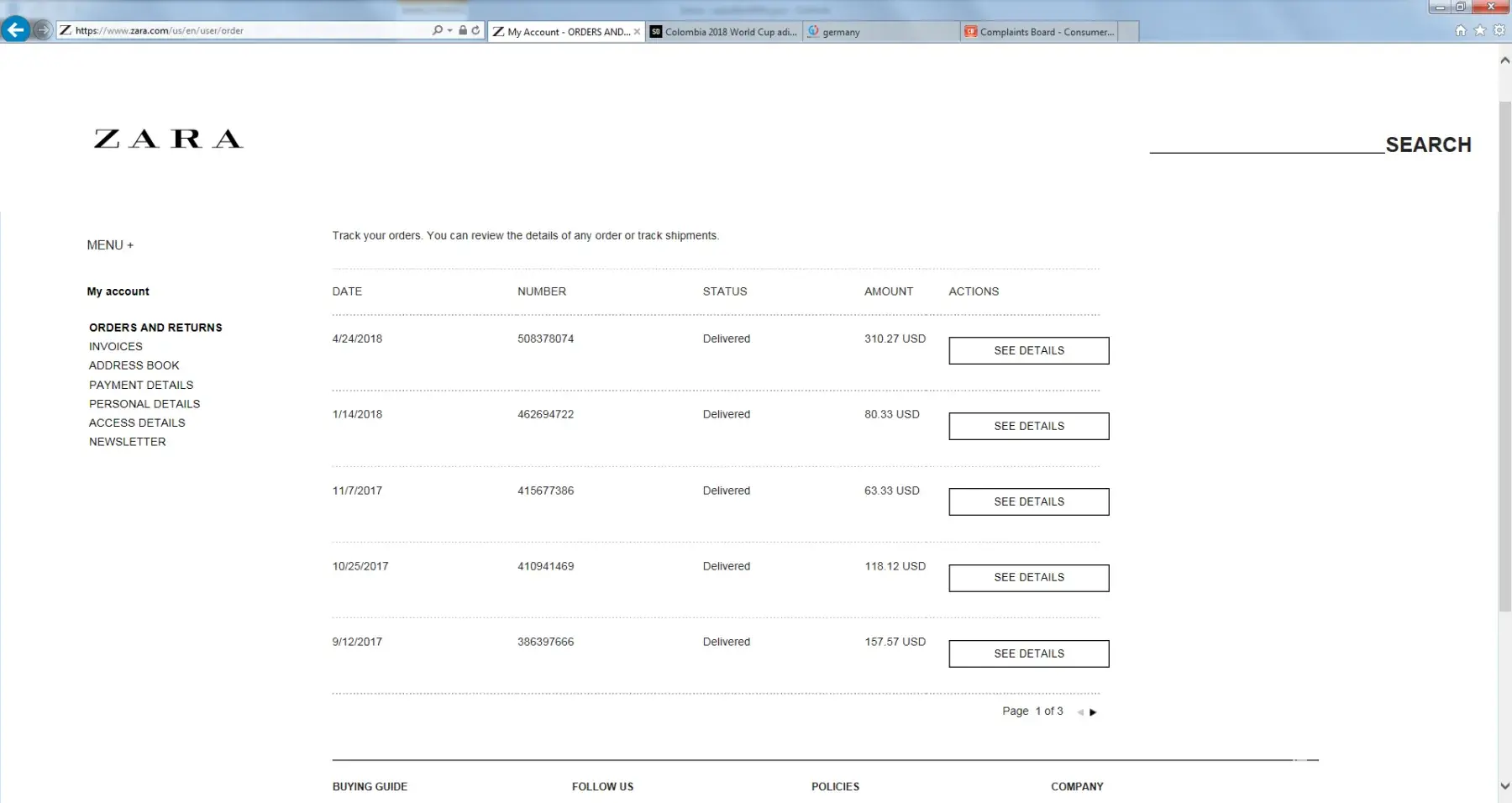Open the address bar search dropdown arrow
1512x803 pixels.
(450, 30)
